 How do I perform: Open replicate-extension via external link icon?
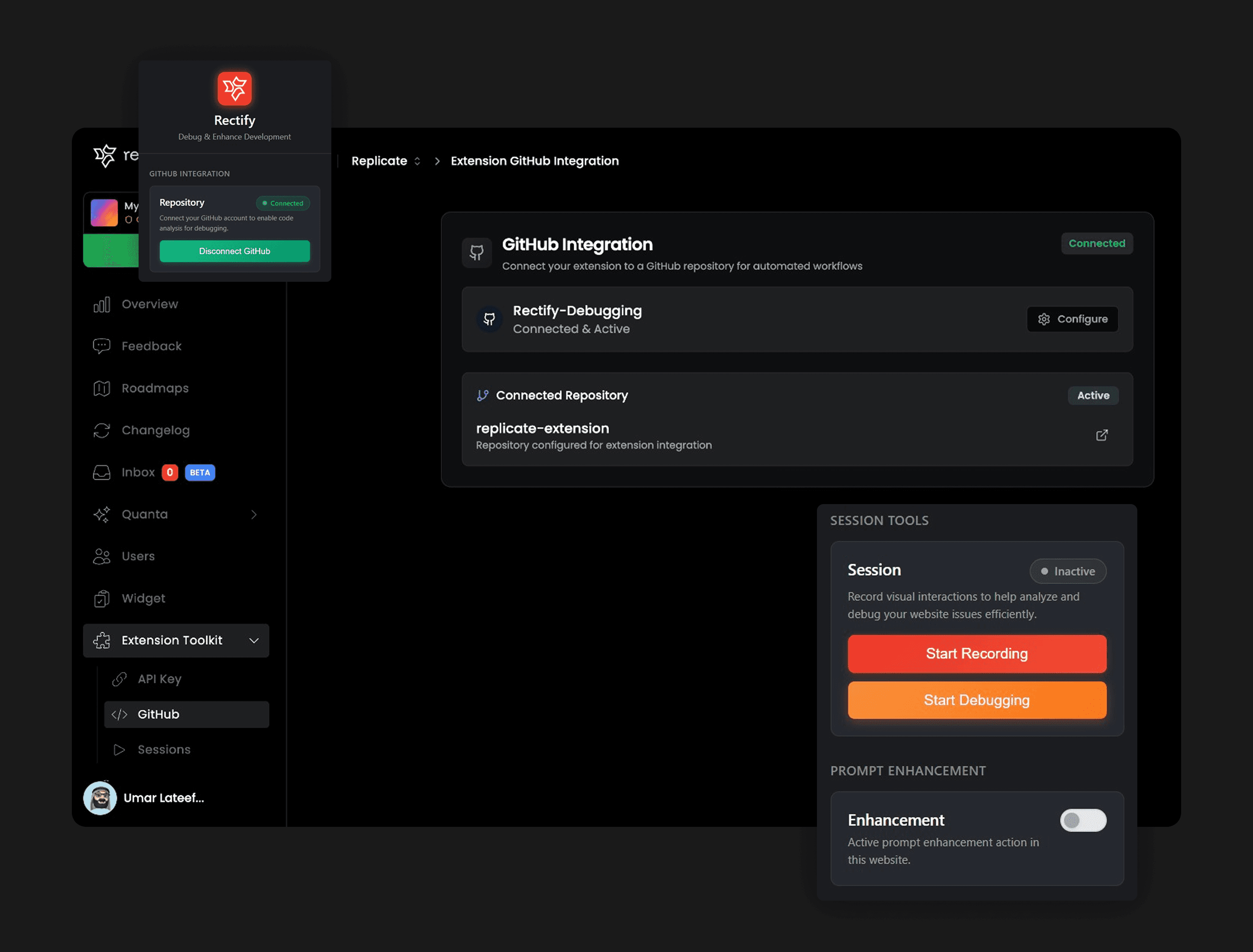click(1102, 435)
